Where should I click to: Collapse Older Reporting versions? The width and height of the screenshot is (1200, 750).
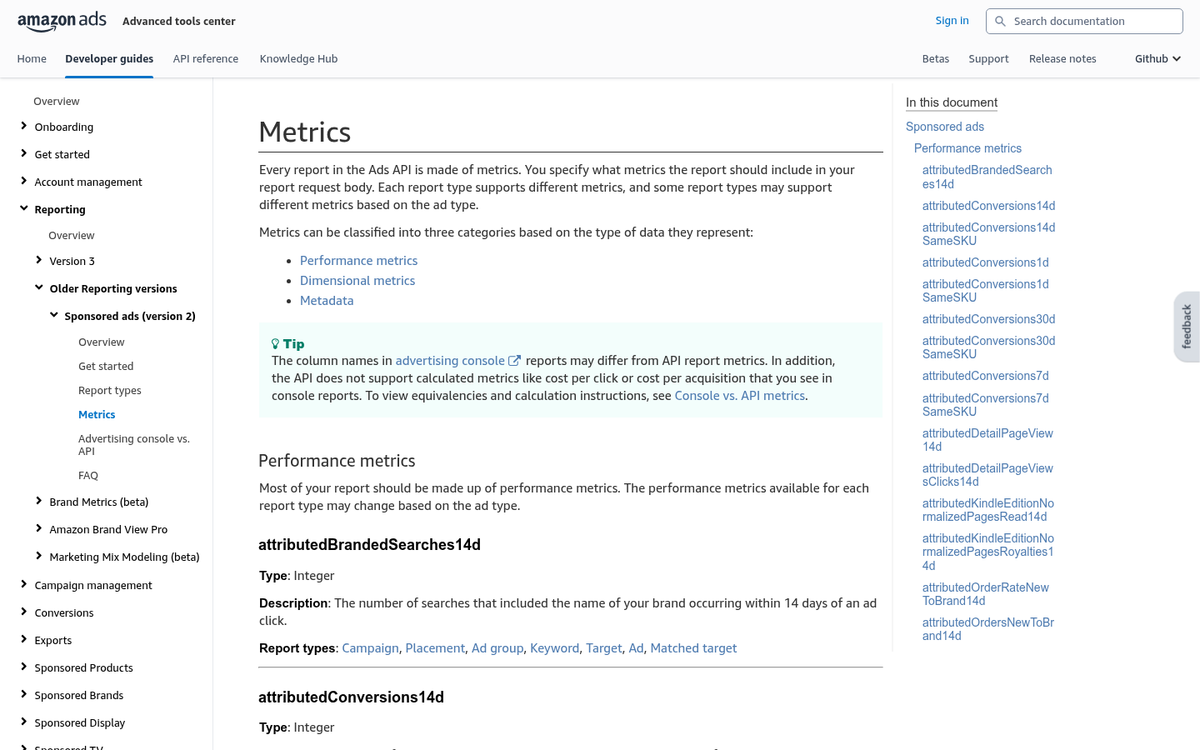click(38, 288)
